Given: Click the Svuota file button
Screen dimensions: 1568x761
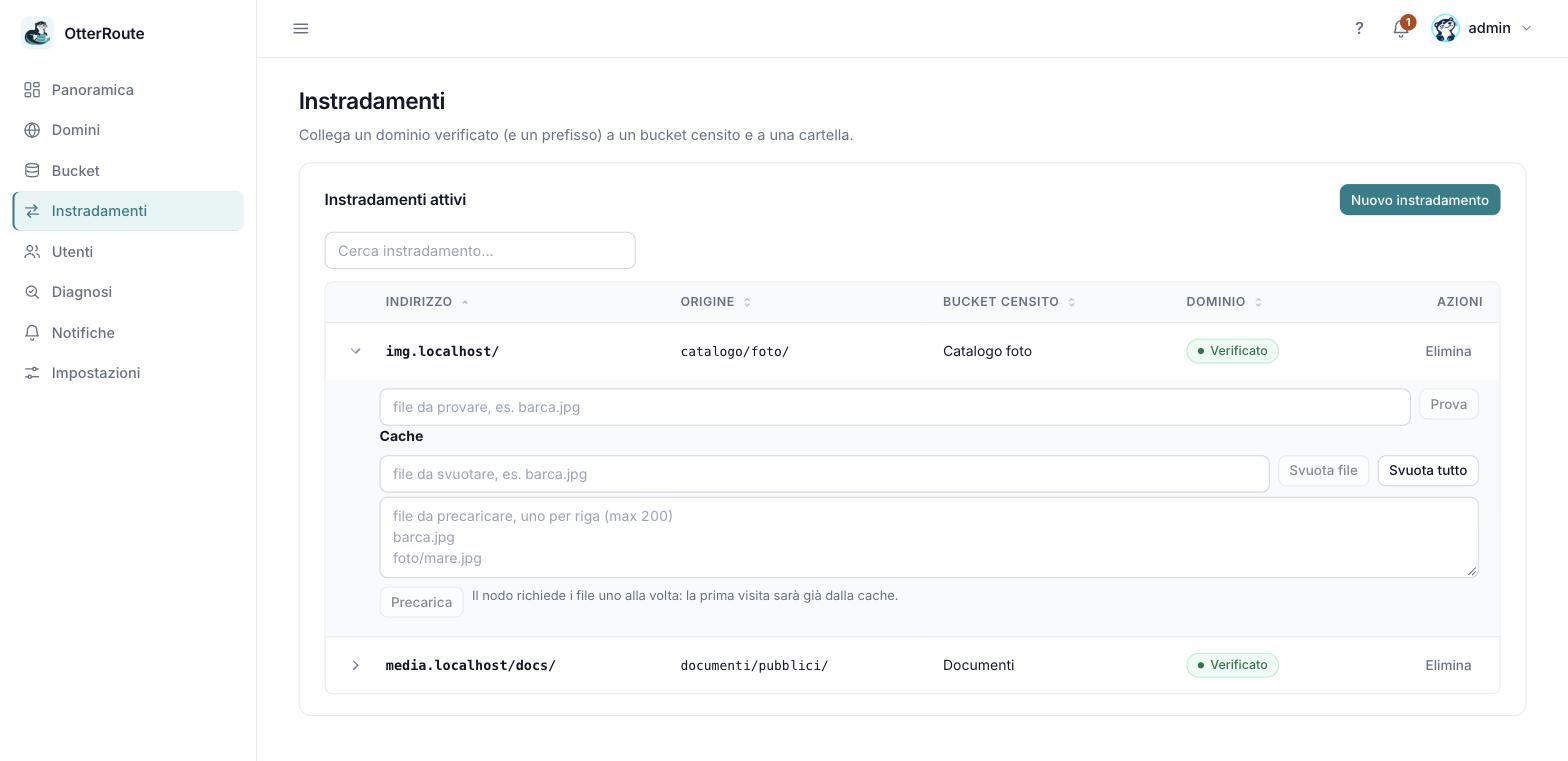Looking at the screenshot, I should click(x=1323, y=470).
